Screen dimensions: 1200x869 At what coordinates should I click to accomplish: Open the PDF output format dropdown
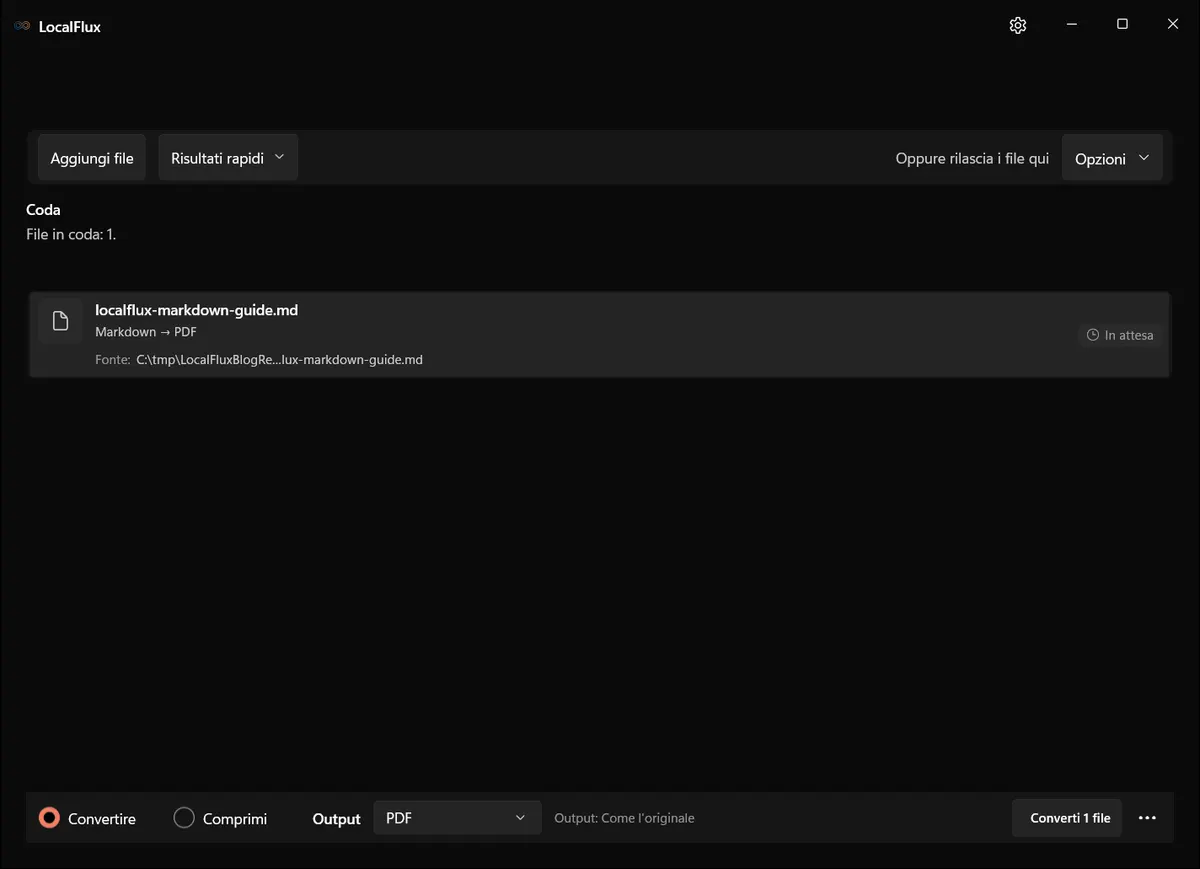(x=457, y=818)
